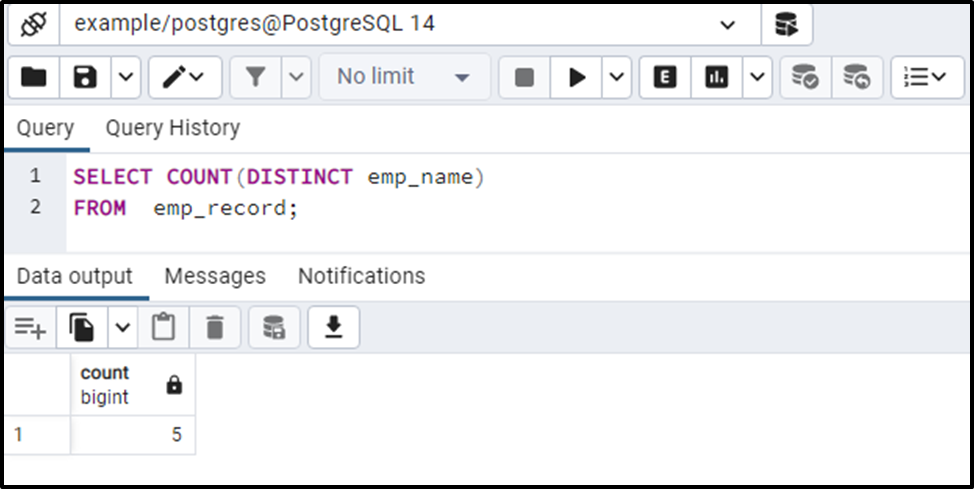
Task: Open file with the folder icon
Action: [34, 77]
